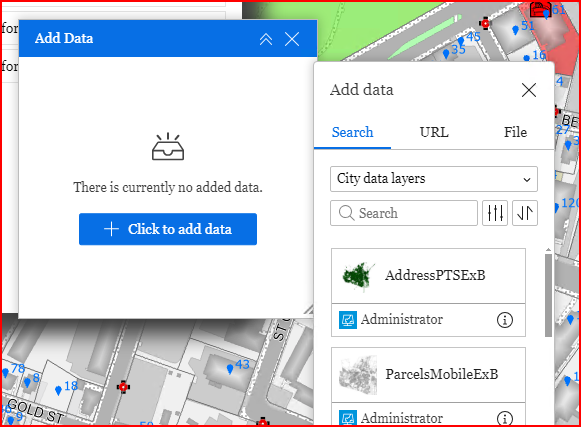Click the 'There is currently no added data.' message
Screen dimensions: 581x427
[168, 188]
